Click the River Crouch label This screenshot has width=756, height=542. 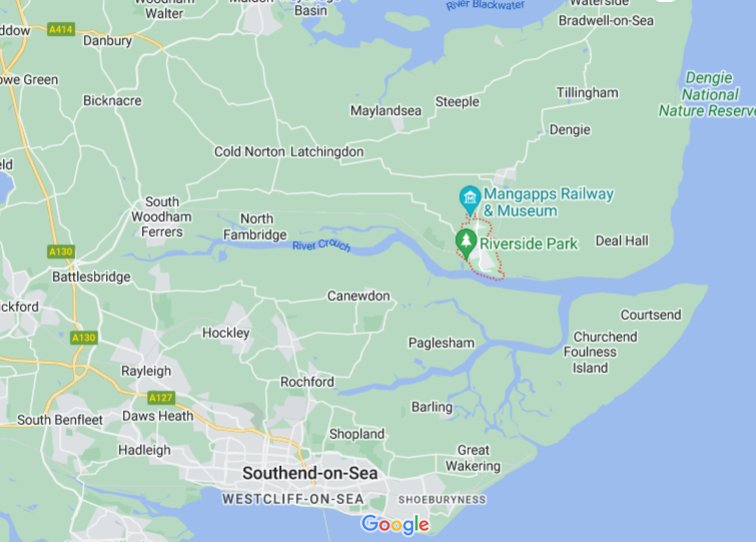pyautogui.click(x=321, y=245)
